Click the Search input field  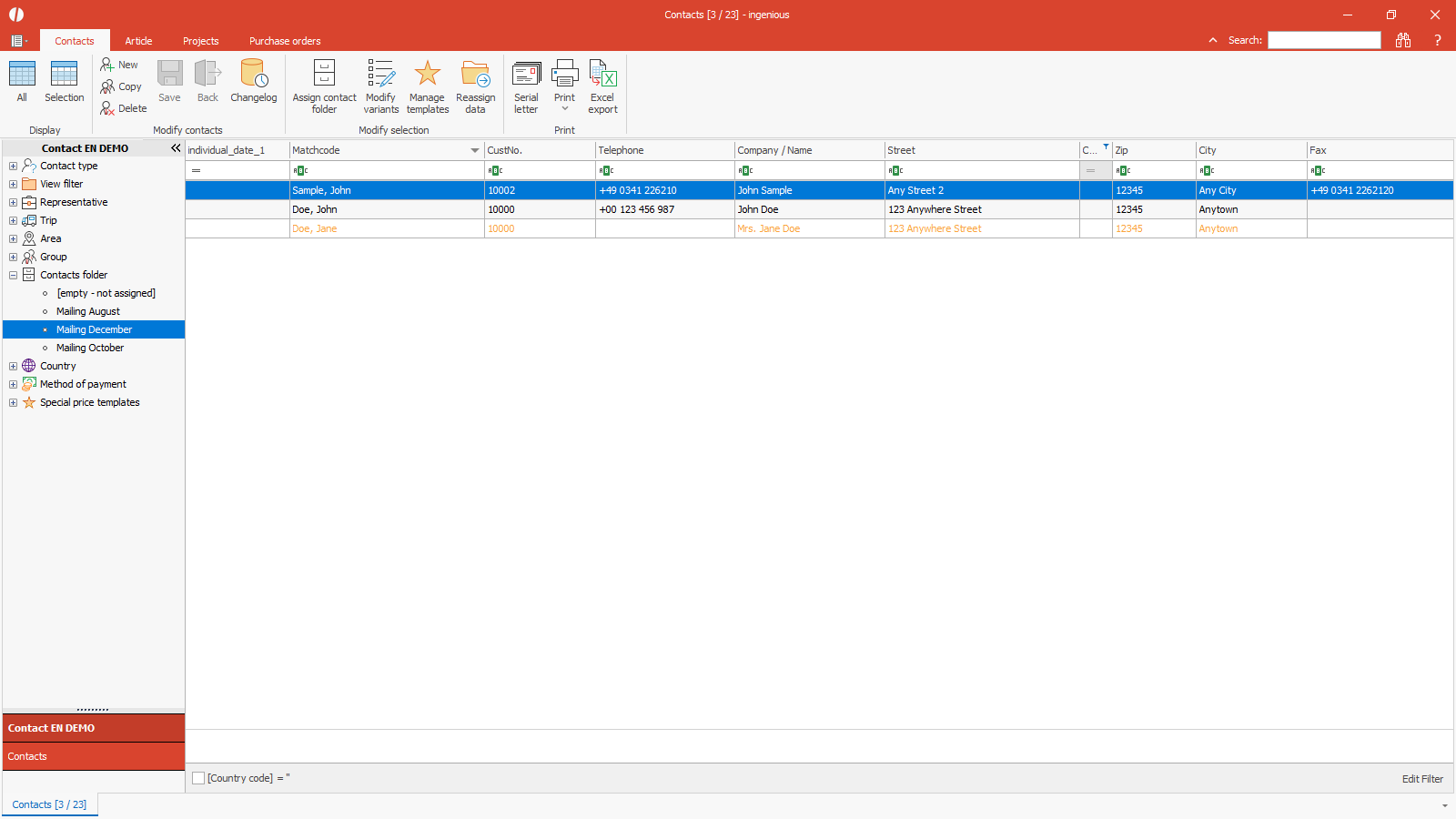pyautogui.click(x=1324, y=40)
